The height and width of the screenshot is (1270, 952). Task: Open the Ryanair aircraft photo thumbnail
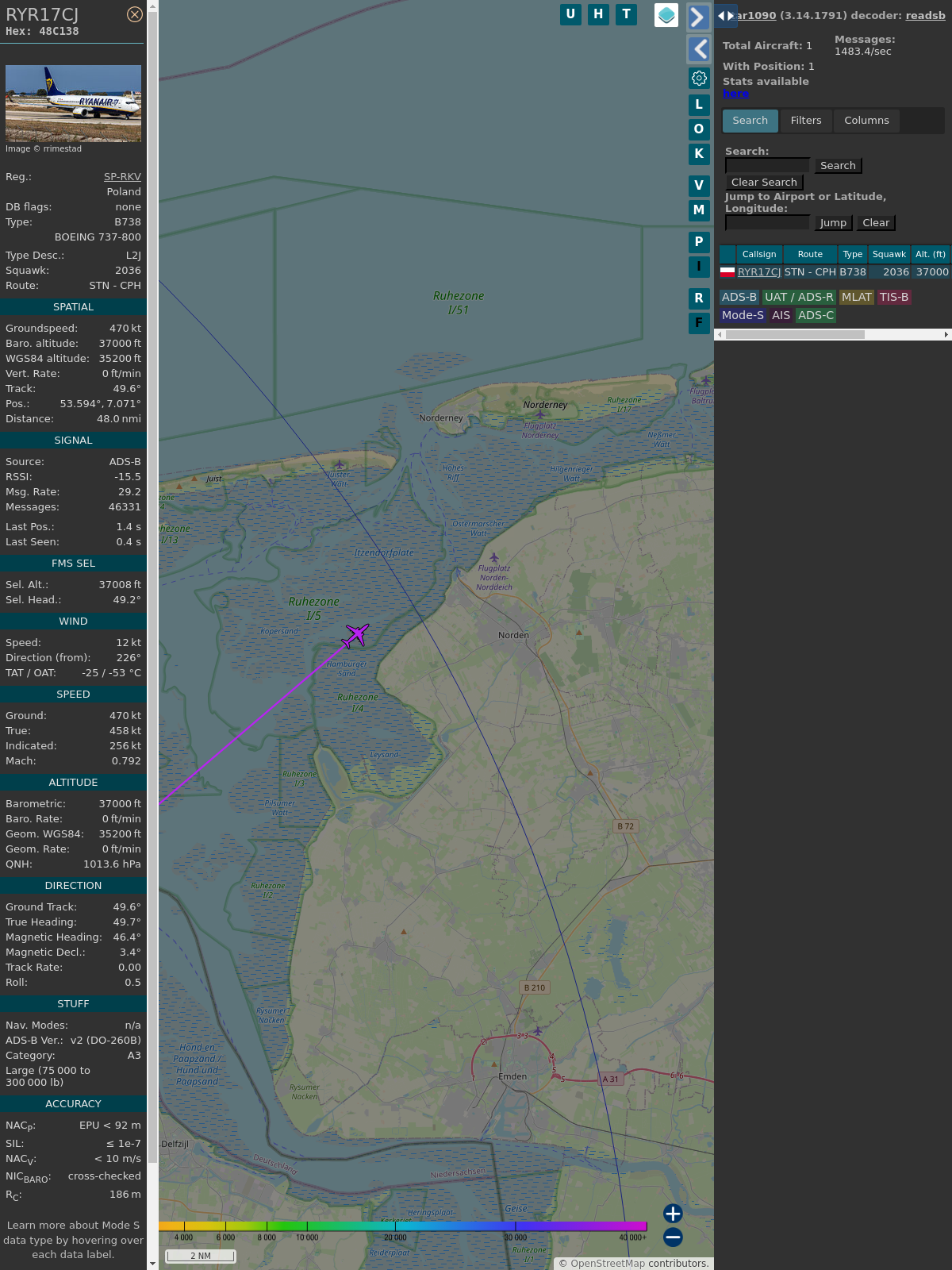click(x=73, y=103)
